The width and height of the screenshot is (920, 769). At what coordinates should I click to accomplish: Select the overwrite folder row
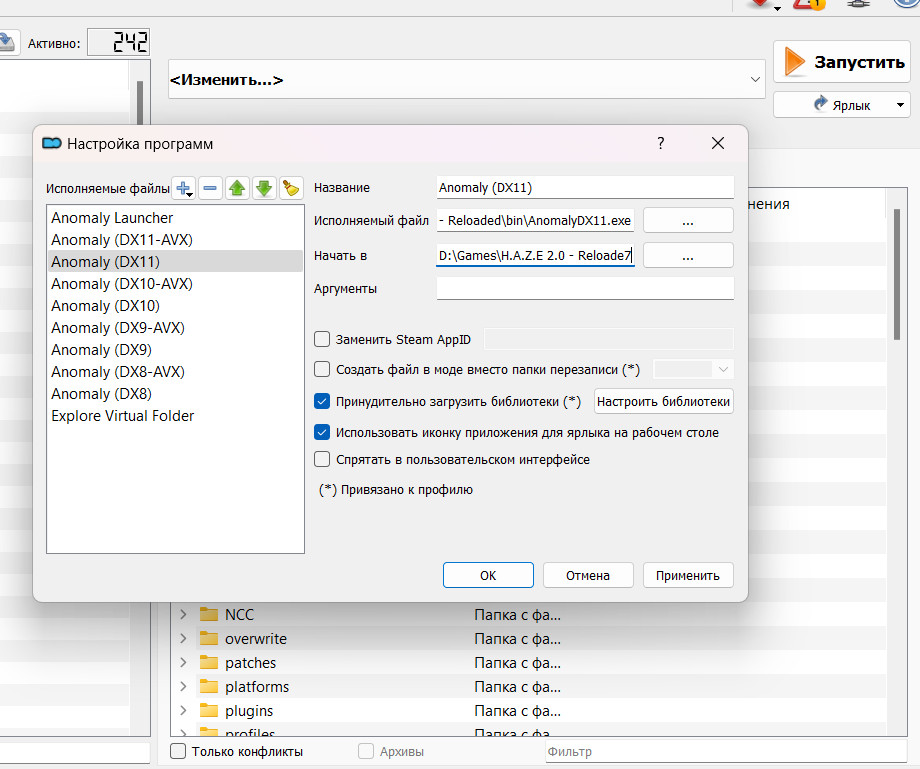click(528, 638)
